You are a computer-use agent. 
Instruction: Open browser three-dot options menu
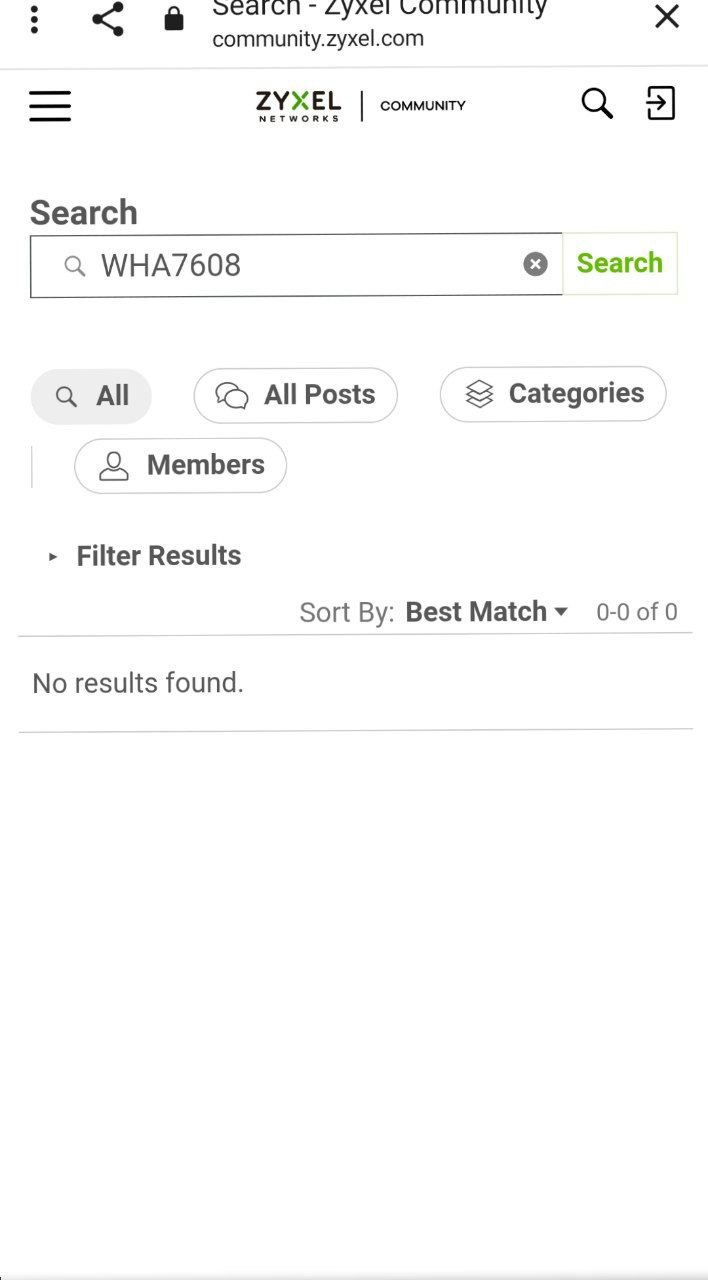(34, 19)
